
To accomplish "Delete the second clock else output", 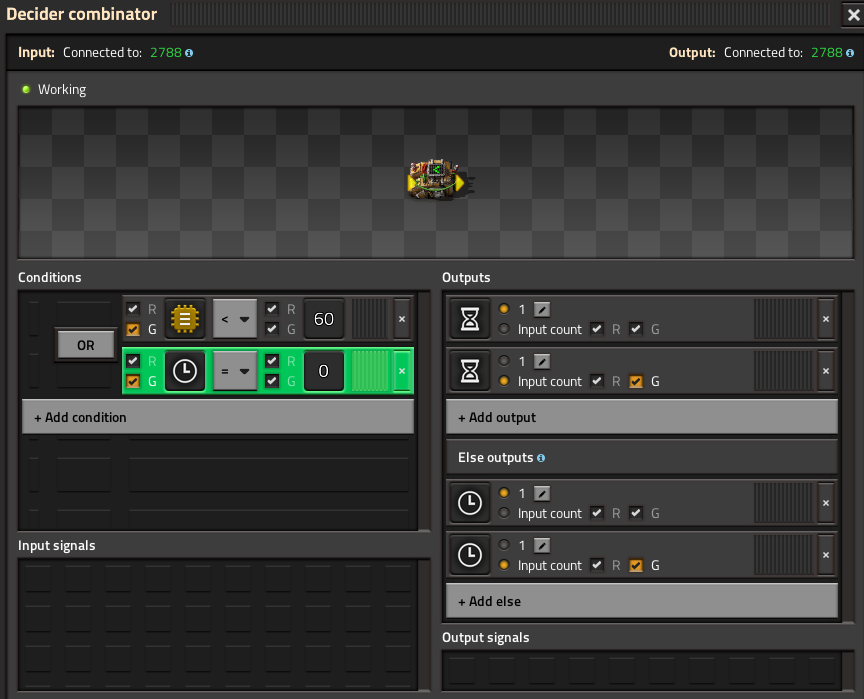I will point(826,555).
